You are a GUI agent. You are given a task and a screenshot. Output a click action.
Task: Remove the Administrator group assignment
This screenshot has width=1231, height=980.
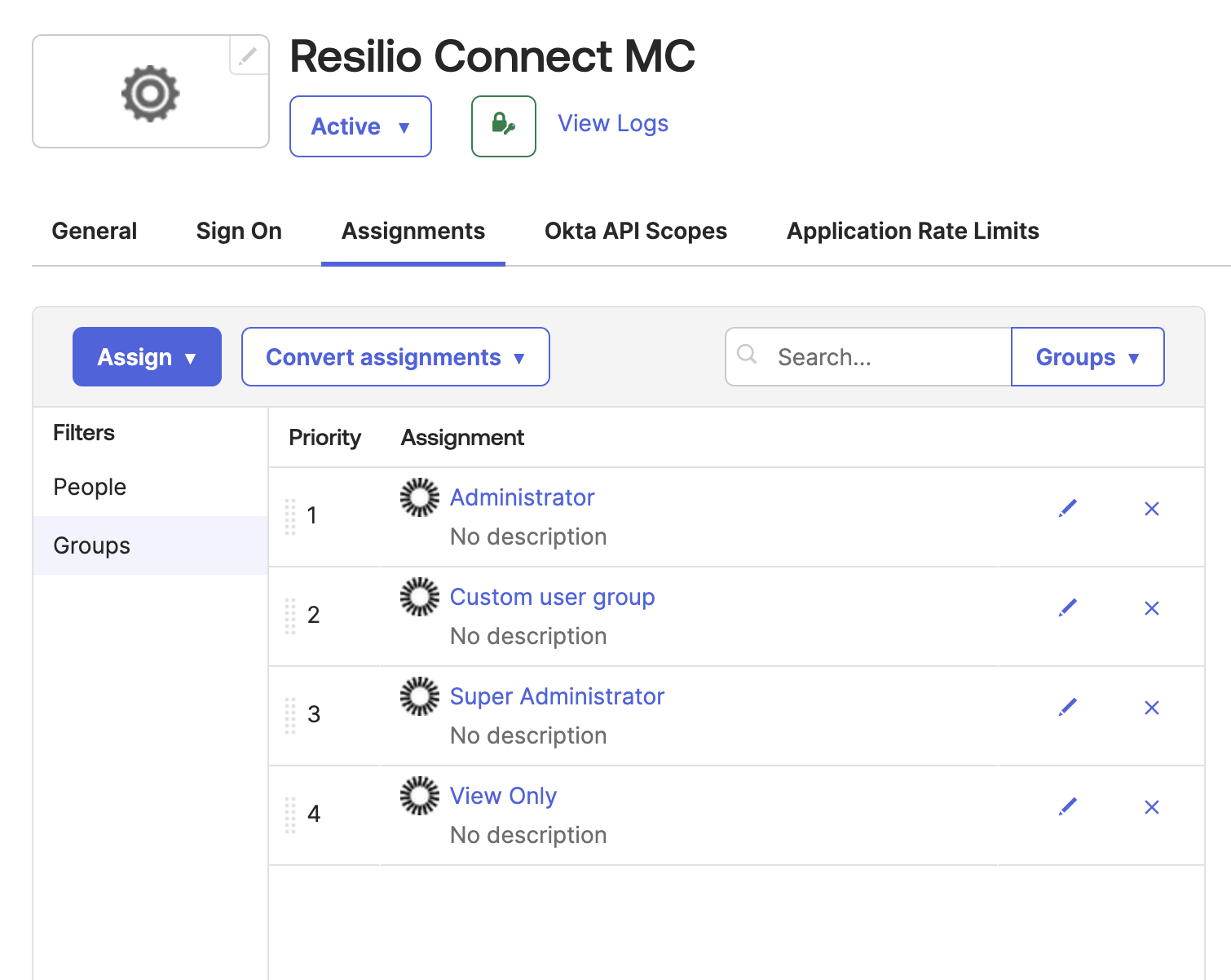pos(1151,509)
